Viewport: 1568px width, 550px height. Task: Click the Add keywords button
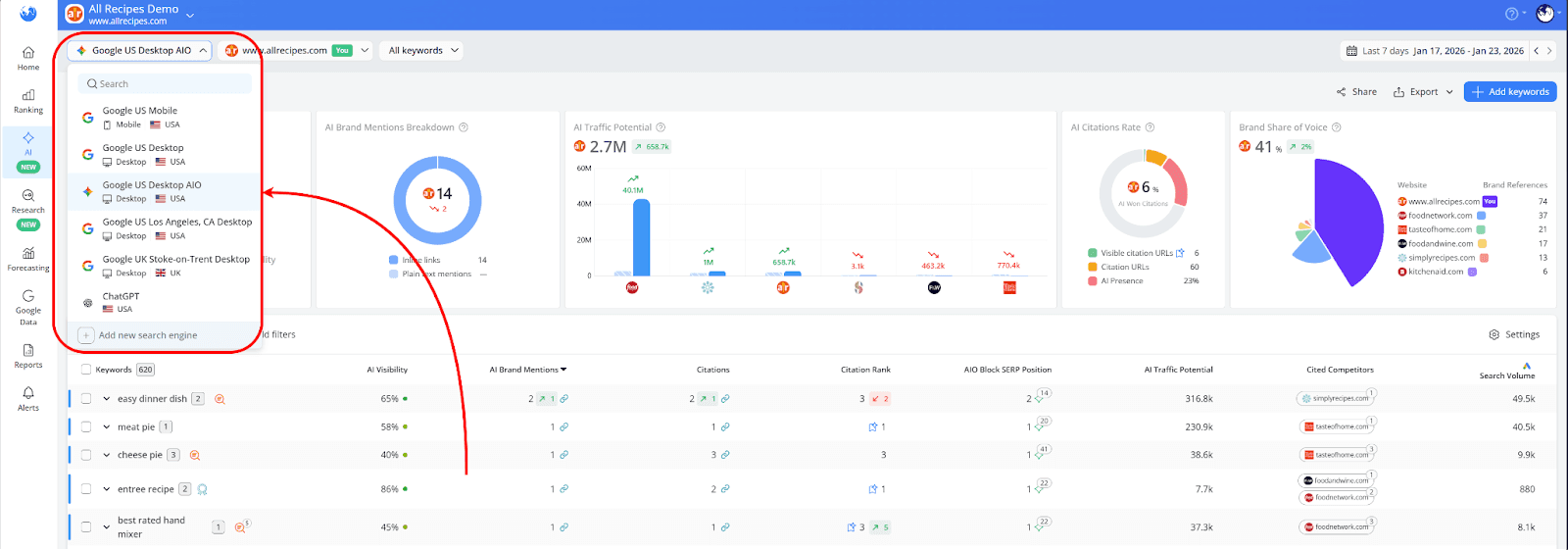(1510, 92)
